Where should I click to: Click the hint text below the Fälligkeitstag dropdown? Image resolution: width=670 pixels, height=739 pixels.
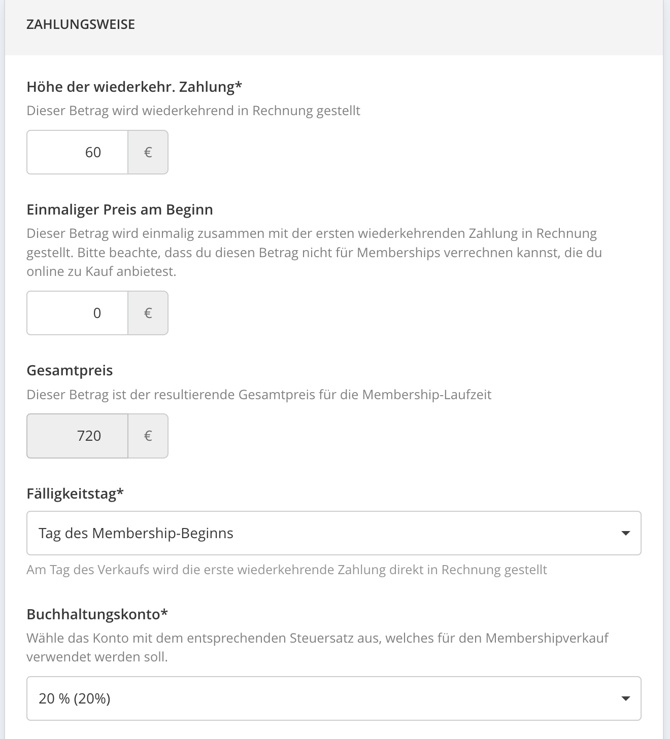[286, 570]
